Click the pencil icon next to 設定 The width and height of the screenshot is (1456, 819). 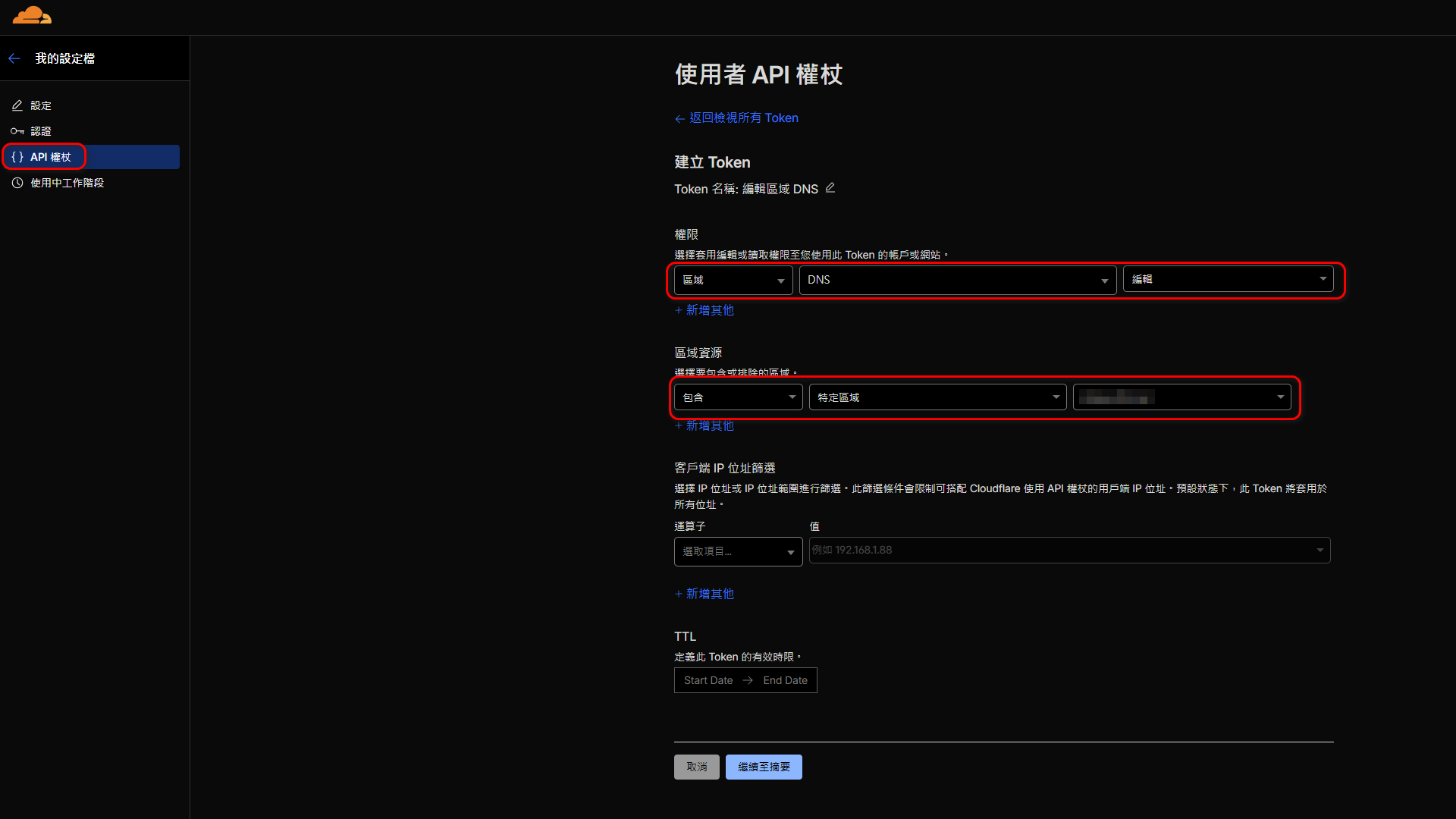[17, 105]
